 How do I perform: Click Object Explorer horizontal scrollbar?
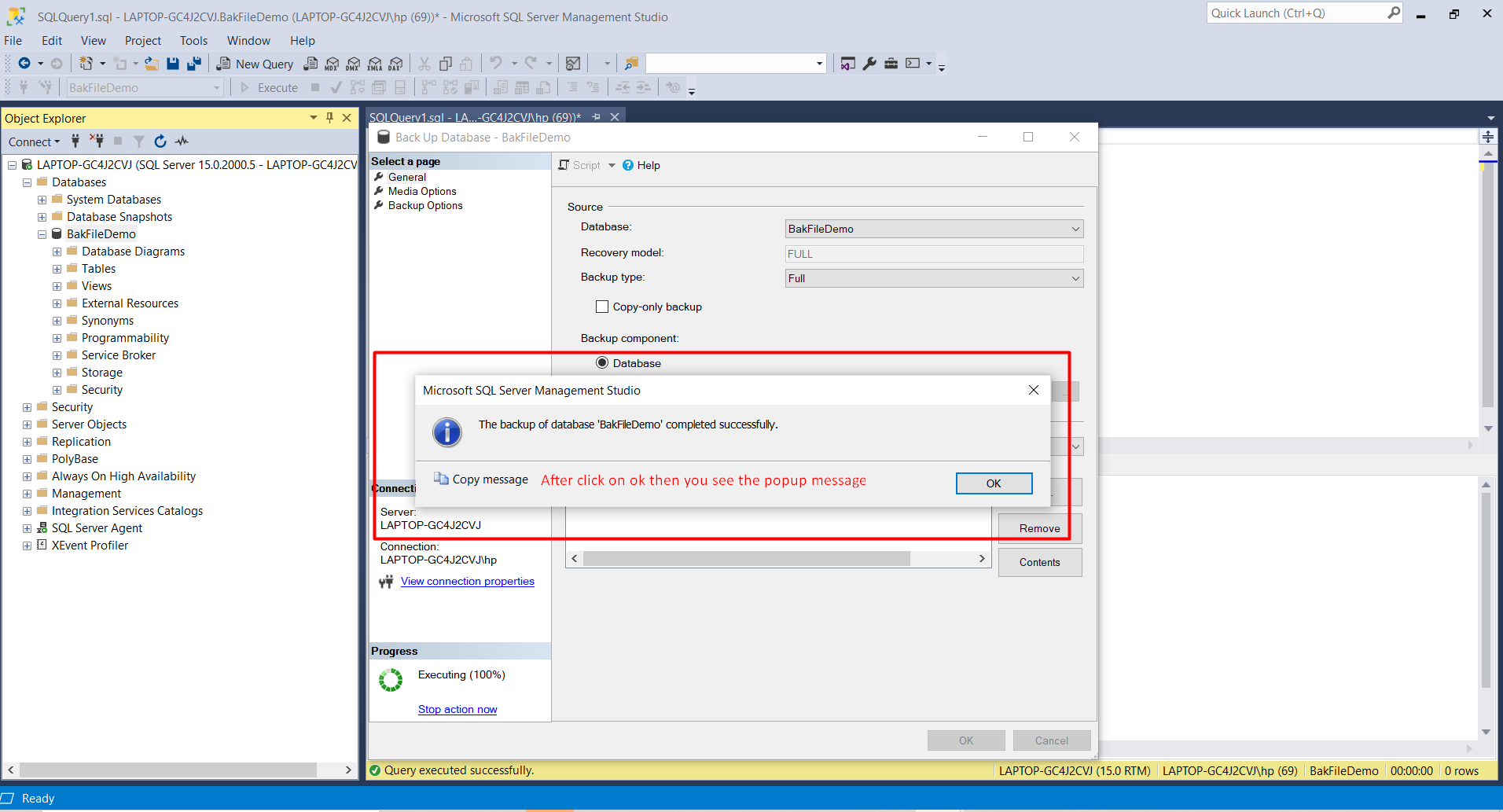click(x=167, y=770)
